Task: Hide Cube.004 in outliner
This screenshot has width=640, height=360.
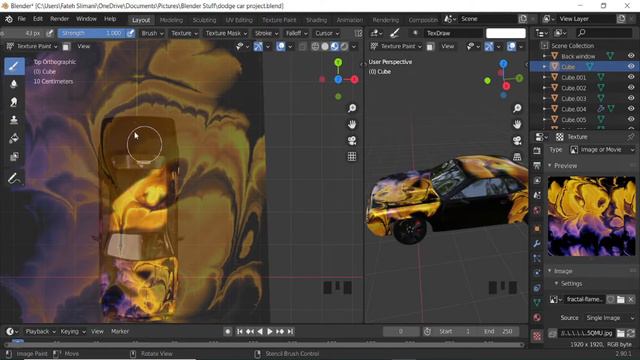Action: pyautogui.click(x=631, y=109)
